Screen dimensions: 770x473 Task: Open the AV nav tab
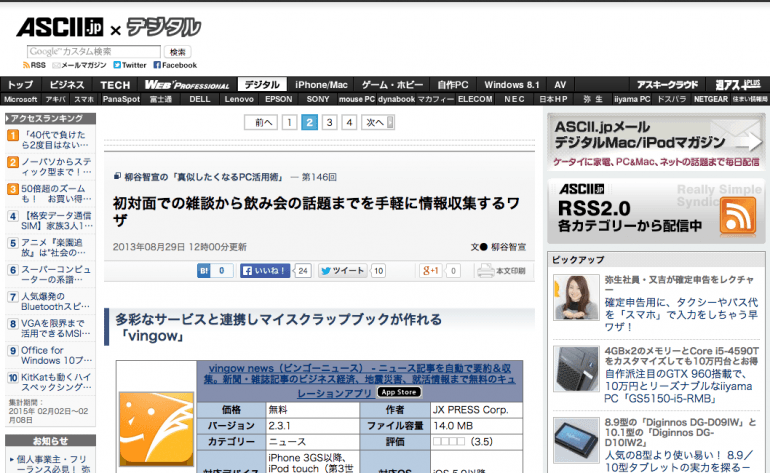click(x=560, y=84)
